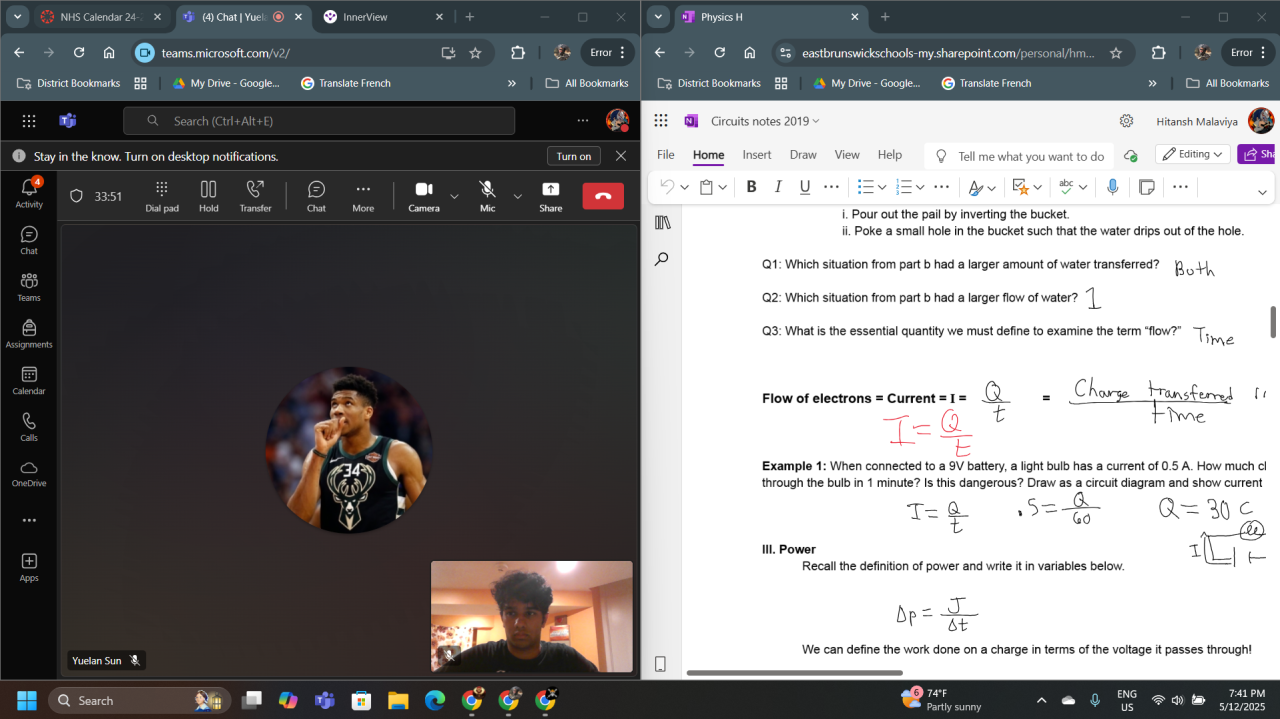Click Turn on for desktop notifications
Image resolution: width=1280 pixels, height=719 pixels.
[x=574, y=156]
